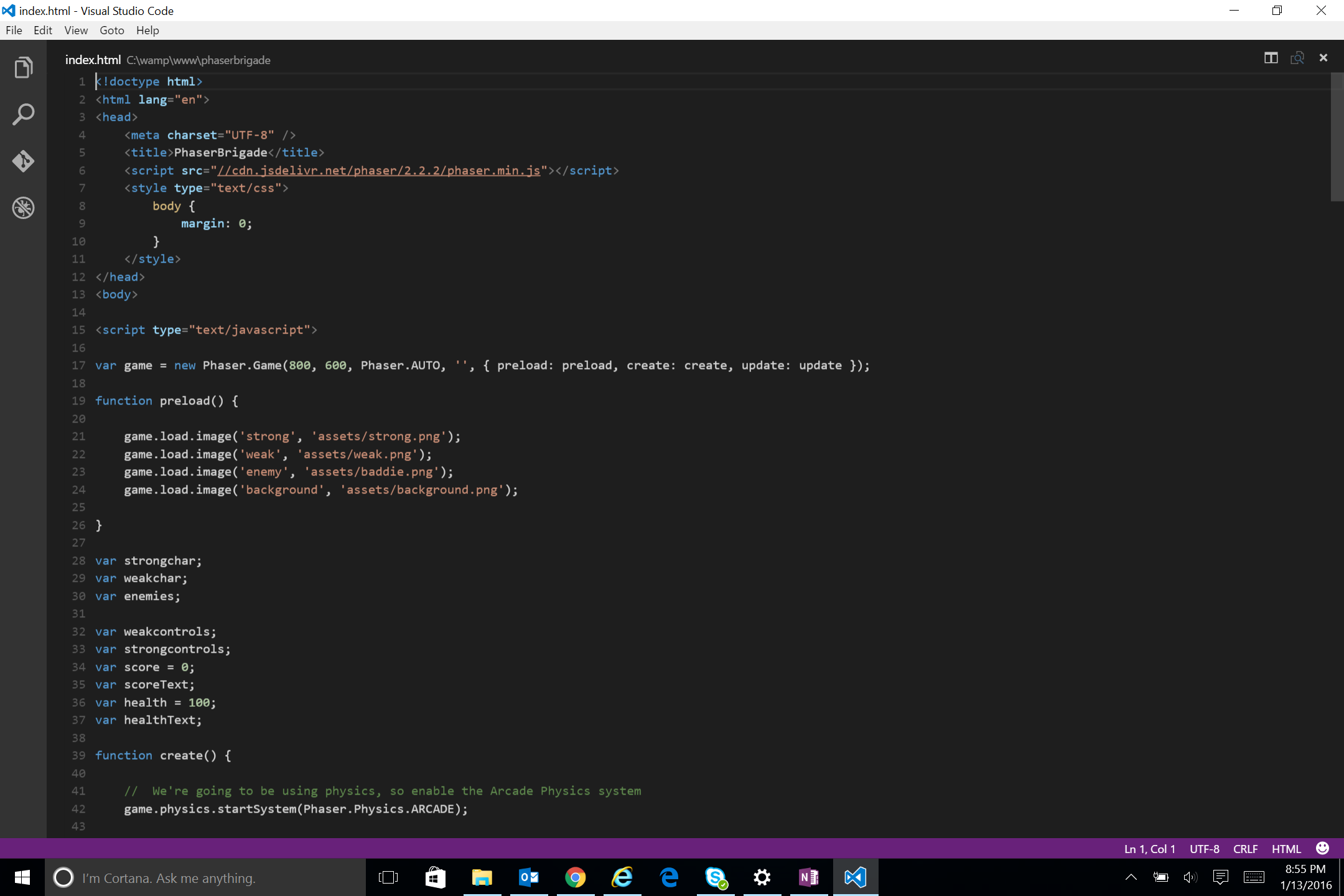1344x896 pixels.
Task: Select language mode HTML in status bar
Action: point(1286,849)
